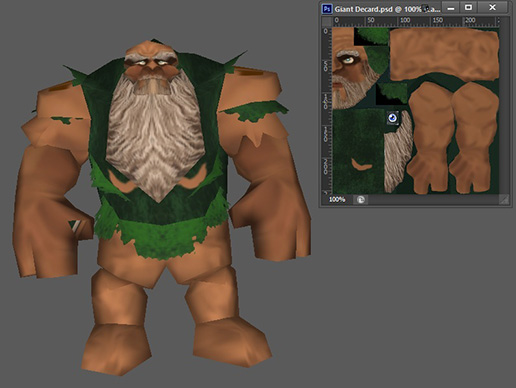Click the blue eye swatch on texture canvas

[x=393, y=118]
